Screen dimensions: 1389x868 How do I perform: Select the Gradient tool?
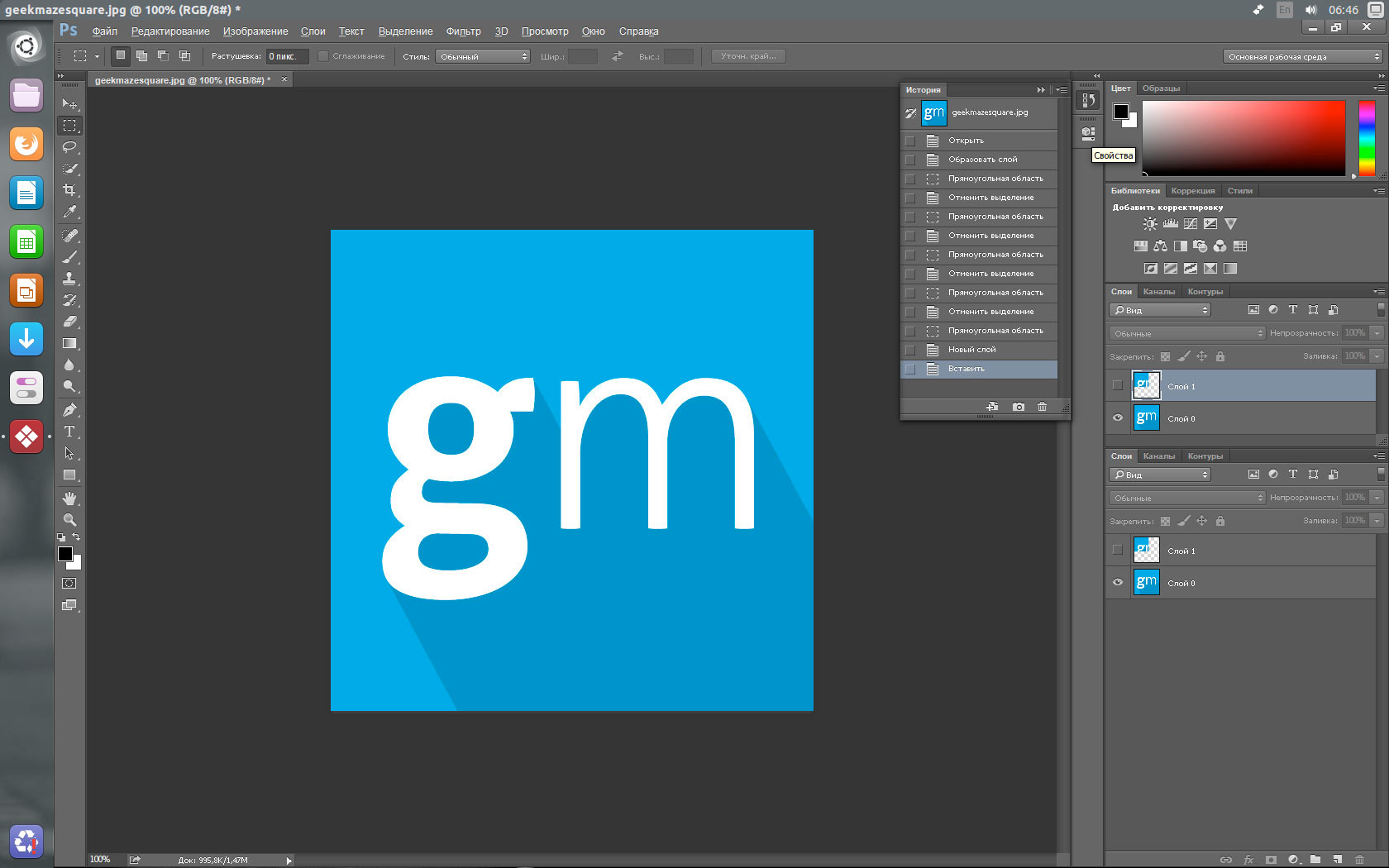[x=69, y=343]
